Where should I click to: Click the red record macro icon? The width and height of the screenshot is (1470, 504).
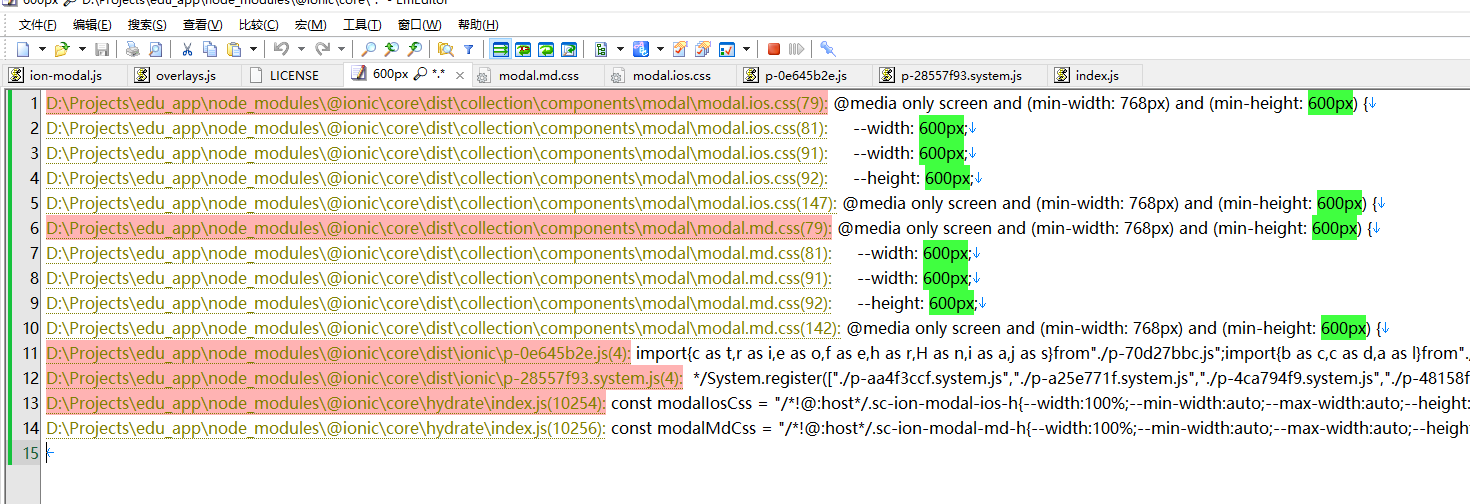pos(774,49)
